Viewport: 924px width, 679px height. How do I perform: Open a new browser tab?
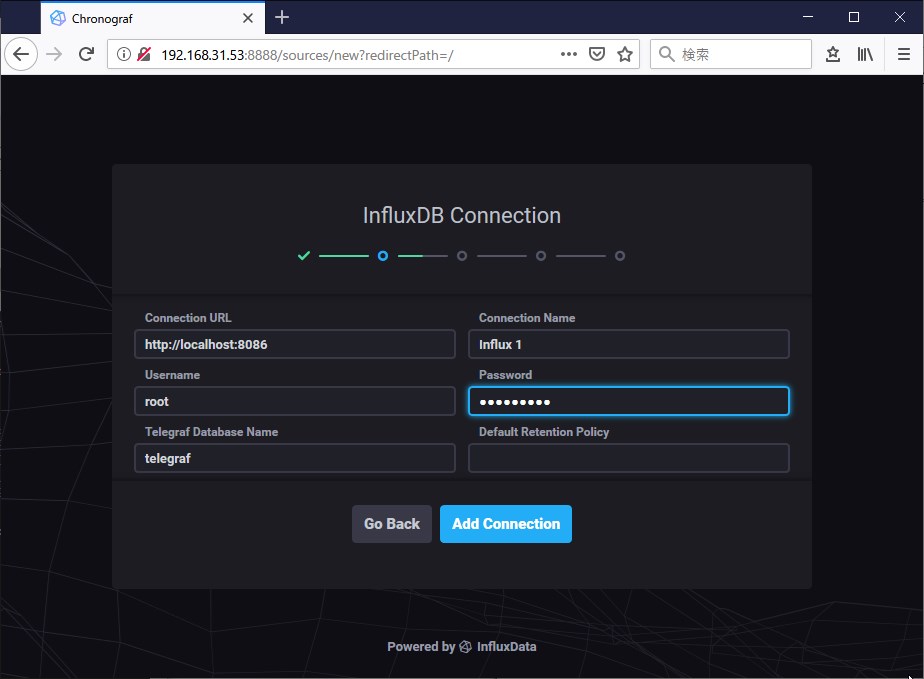pyautogui.click(x=282, y=18)
